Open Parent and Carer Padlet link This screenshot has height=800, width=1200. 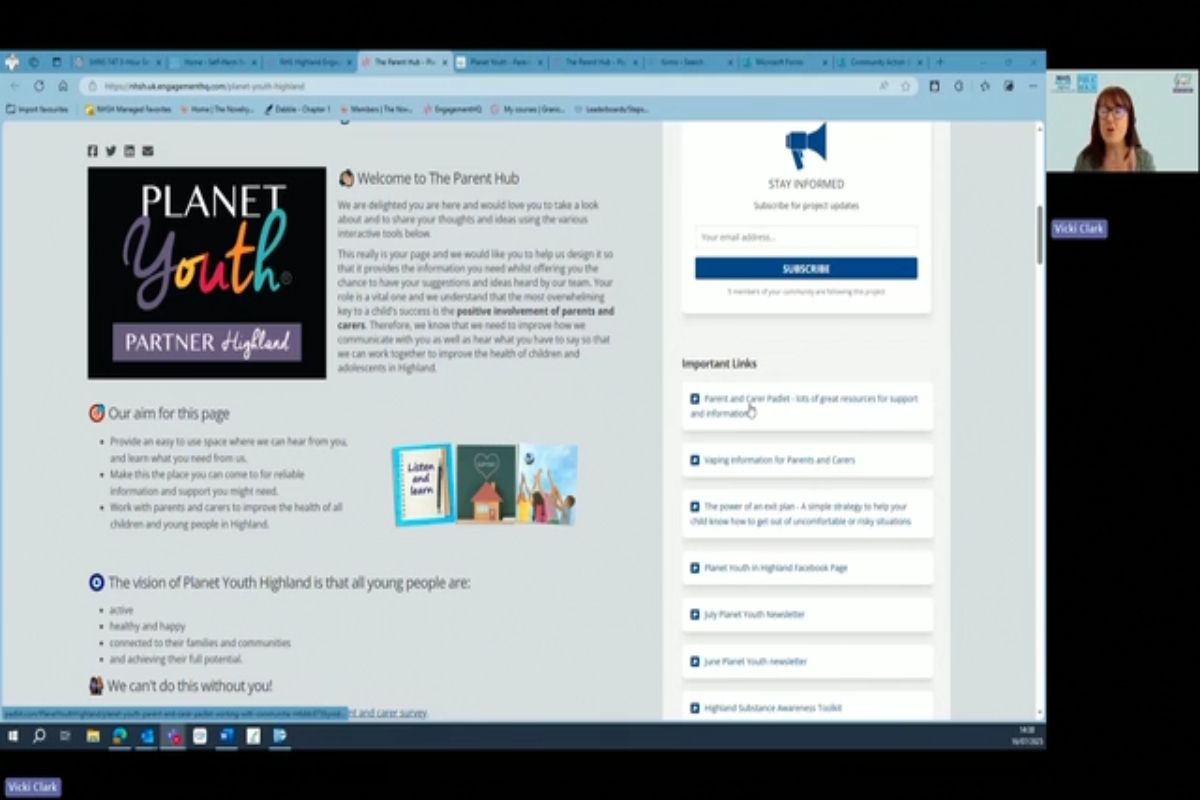pyautogui.click(x=807, y=406)
